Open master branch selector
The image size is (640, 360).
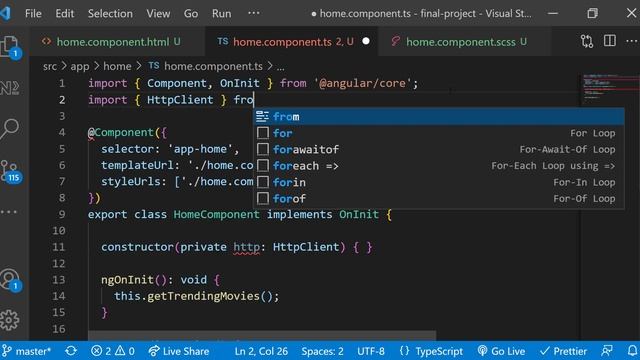click(26, 351)
